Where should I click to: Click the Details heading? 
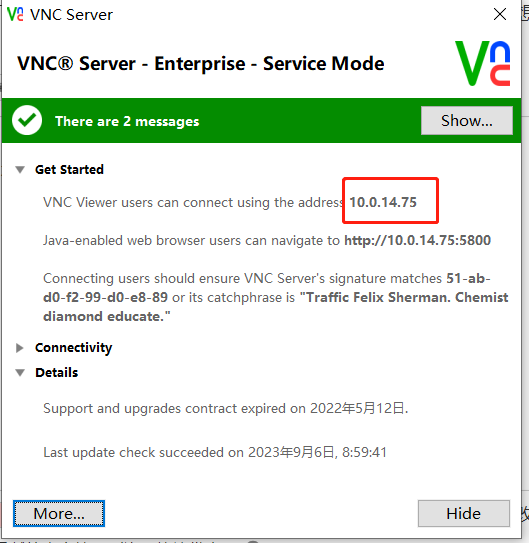pos(57,373)
